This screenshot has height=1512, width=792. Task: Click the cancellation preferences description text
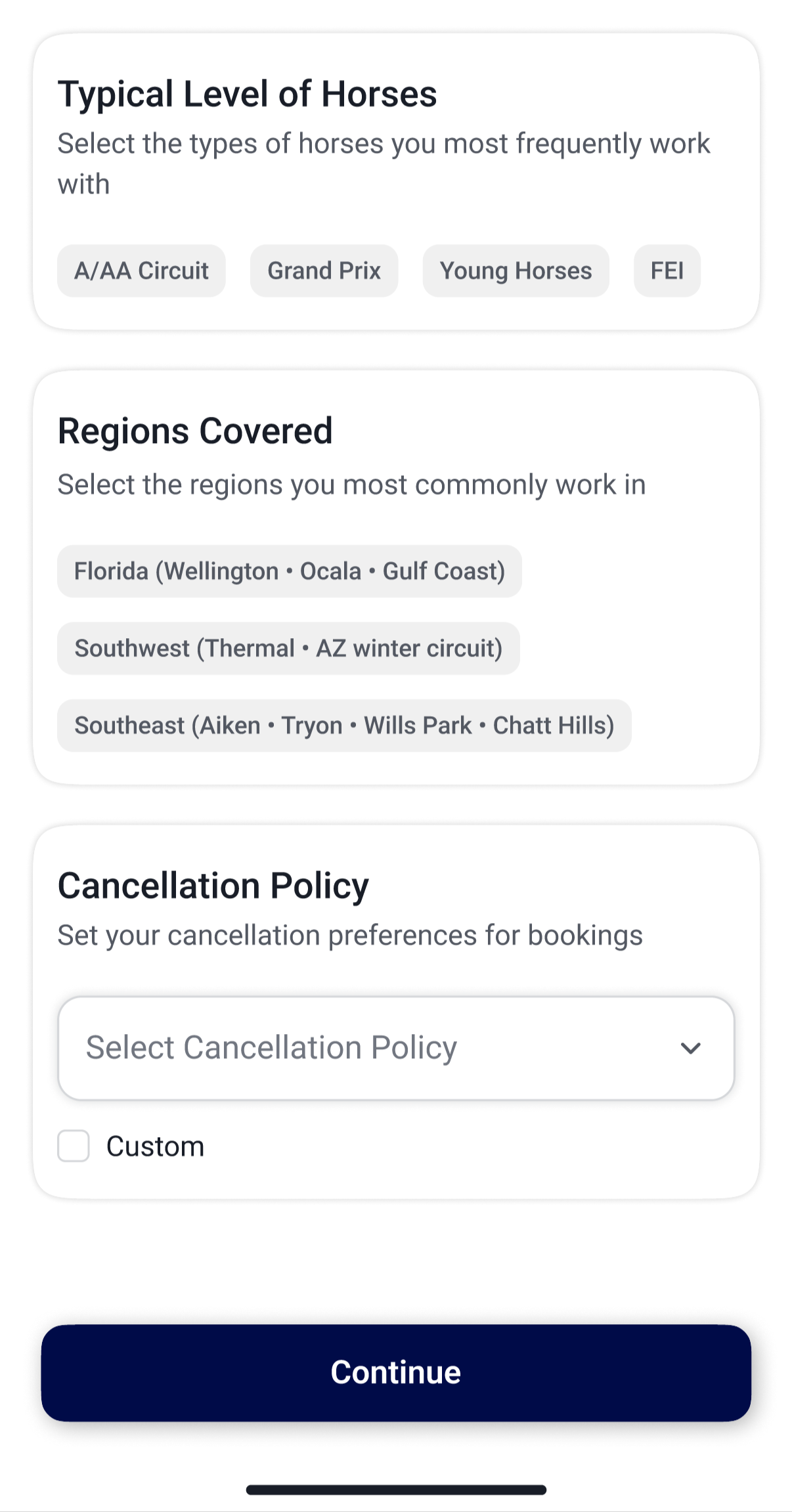350,935
